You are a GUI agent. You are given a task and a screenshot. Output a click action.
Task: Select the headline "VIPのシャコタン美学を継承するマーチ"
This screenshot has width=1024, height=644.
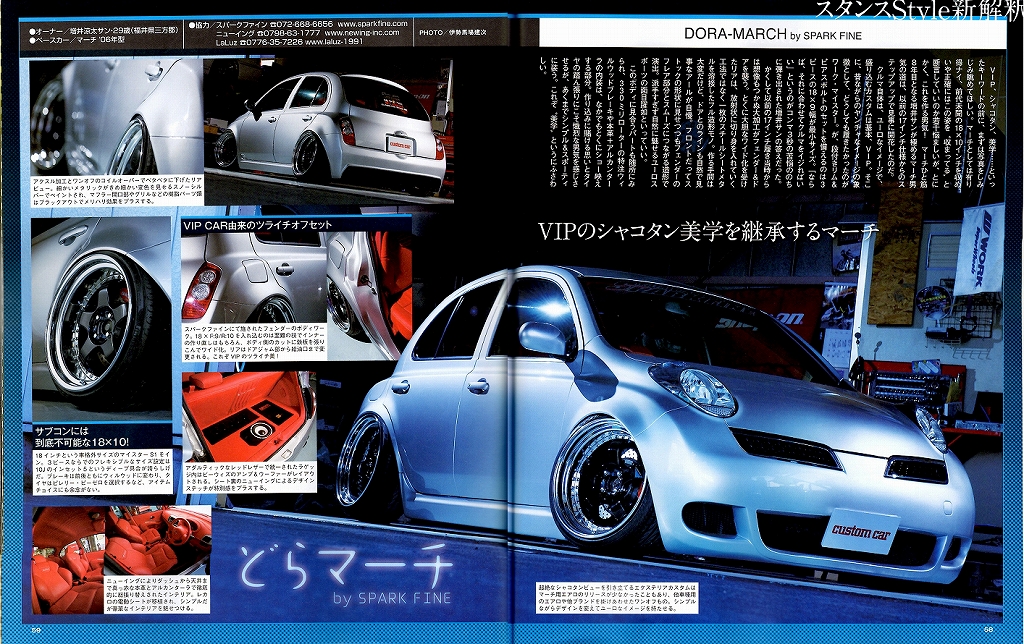(x=709, y=231)
